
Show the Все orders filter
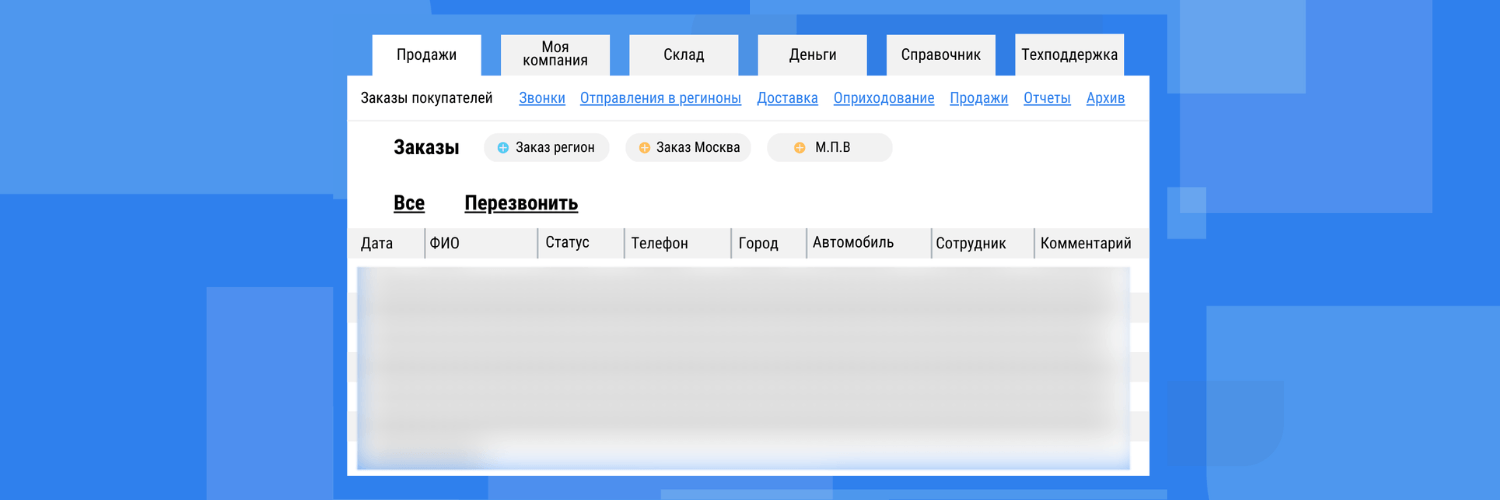(409, 203)
